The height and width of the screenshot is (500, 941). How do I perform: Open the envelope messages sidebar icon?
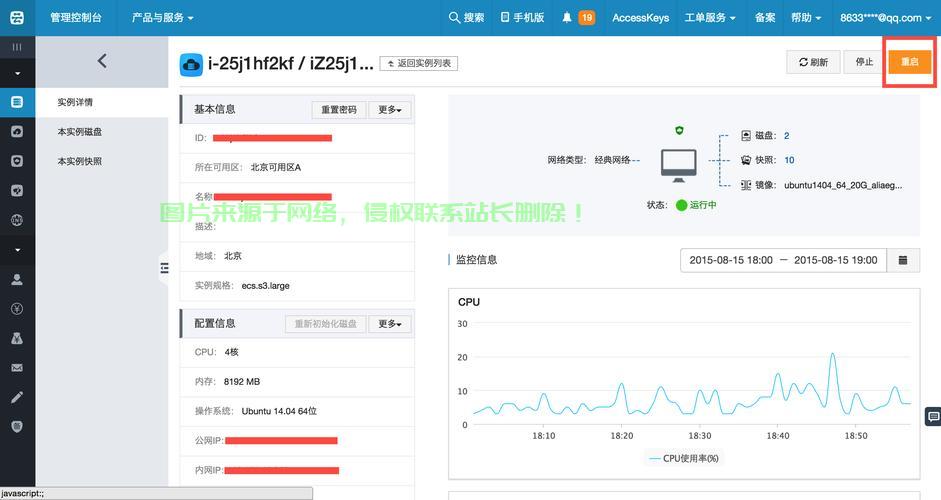(x=17, y=367)
